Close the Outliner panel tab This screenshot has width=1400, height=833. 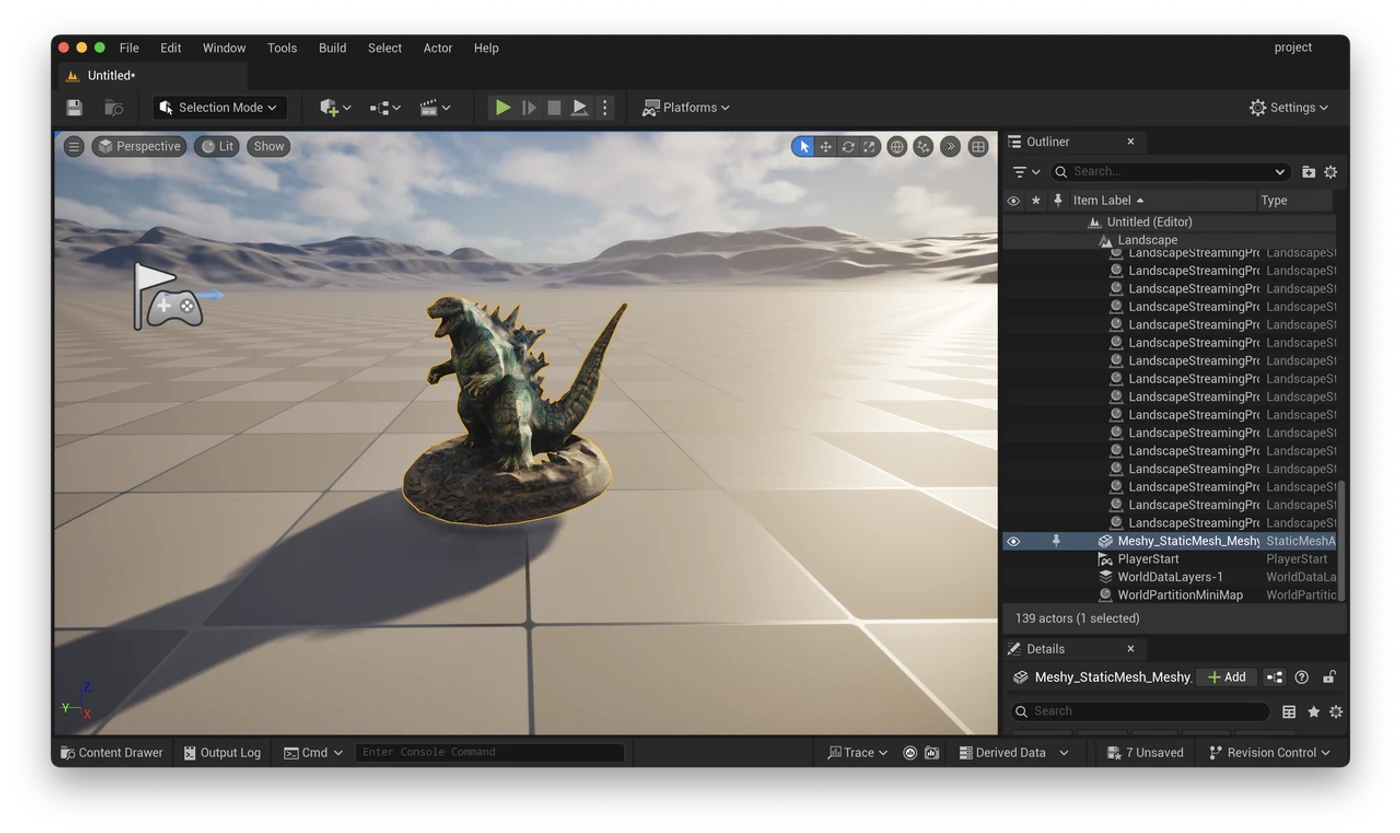pyautogui.click(x=1131, y=142)
